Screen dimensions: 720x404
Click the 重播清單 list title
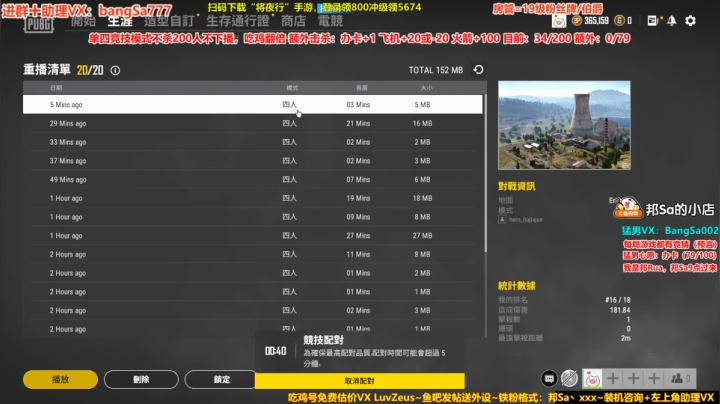pos(47,70)
